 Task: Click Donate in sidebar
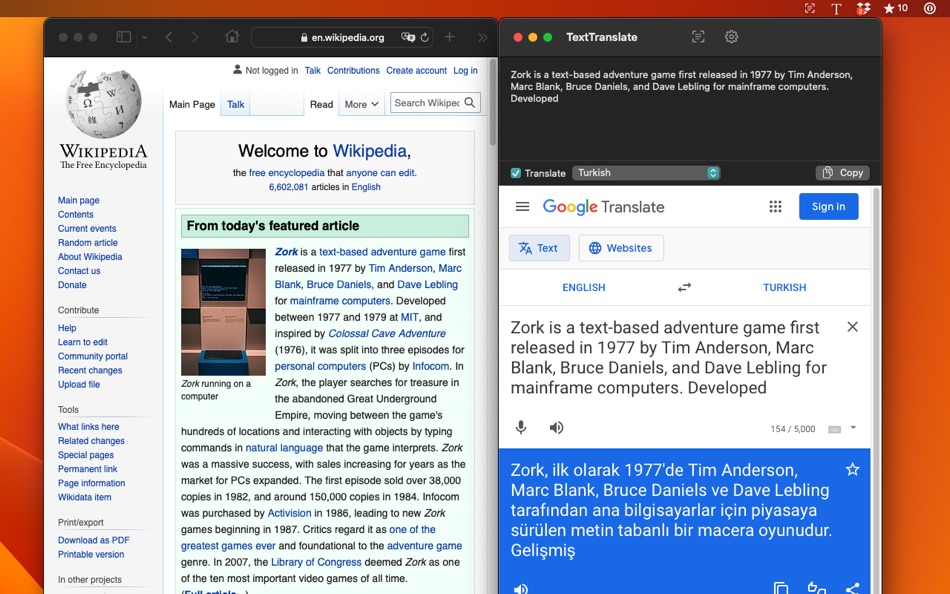(72, 285)
